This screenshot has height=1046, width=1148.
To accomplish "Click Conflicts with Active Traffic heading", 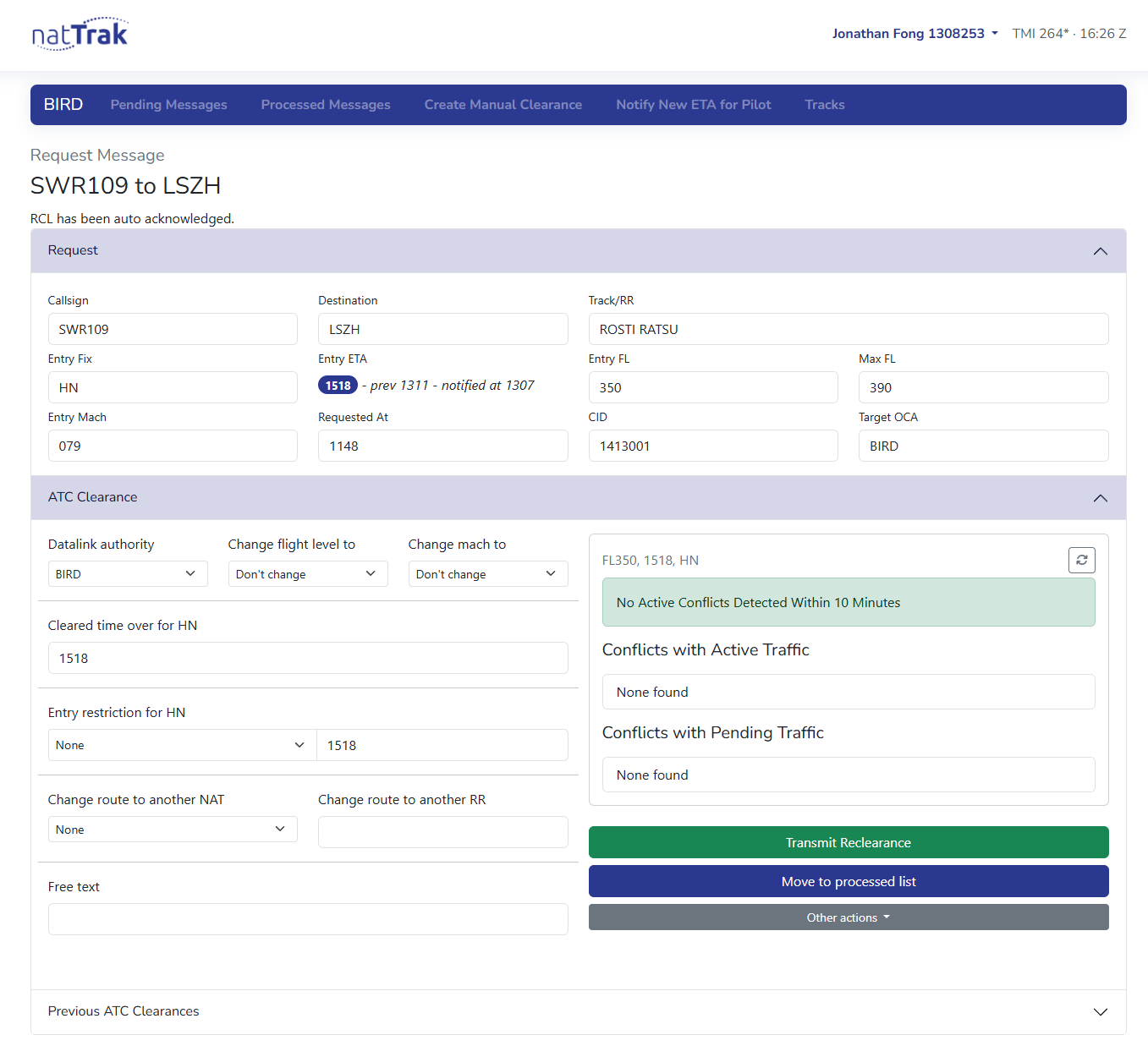I will pos(706,649).
